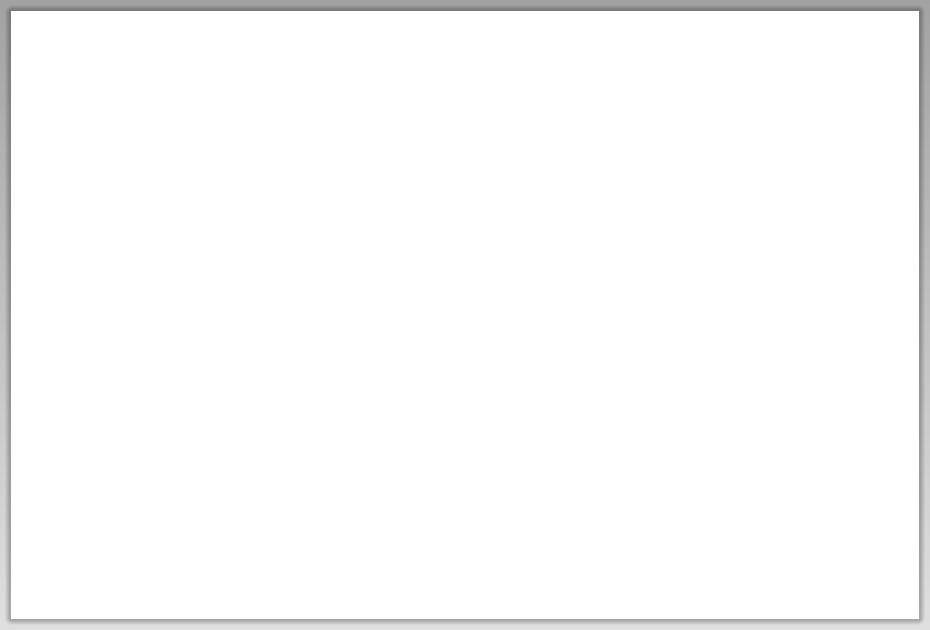Click the center of the blank white canvas
The image size is (930, 630).
click(465, 315)
